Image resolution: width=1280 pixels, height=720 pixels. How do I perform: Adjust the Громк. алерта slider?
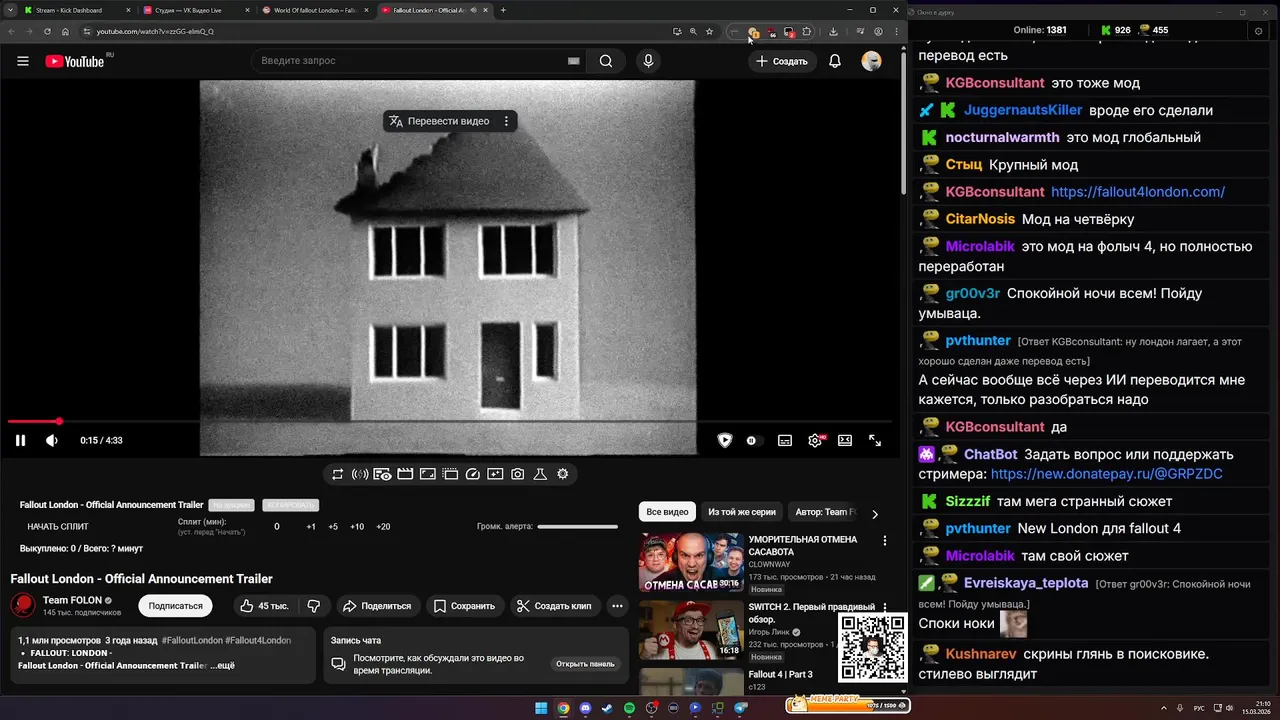[x=577, y=526]
